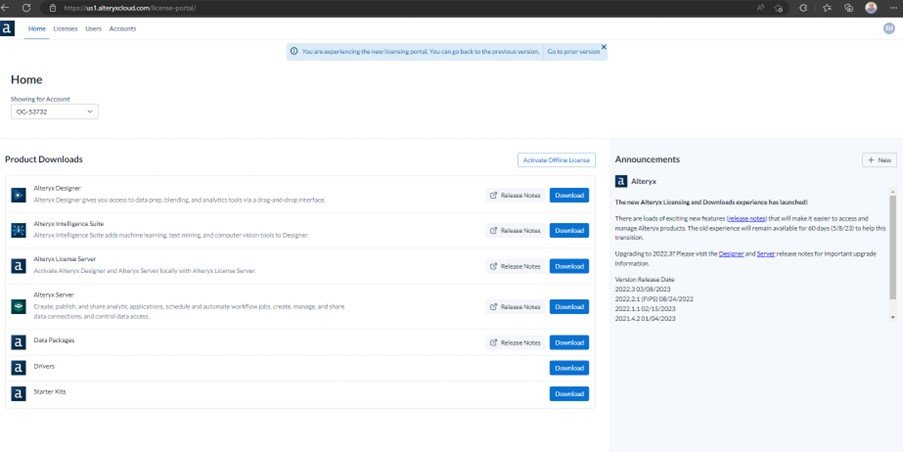903x452 pixels.
Task: Click the Starter Kits product icon
Action: (x=18, y=394)
